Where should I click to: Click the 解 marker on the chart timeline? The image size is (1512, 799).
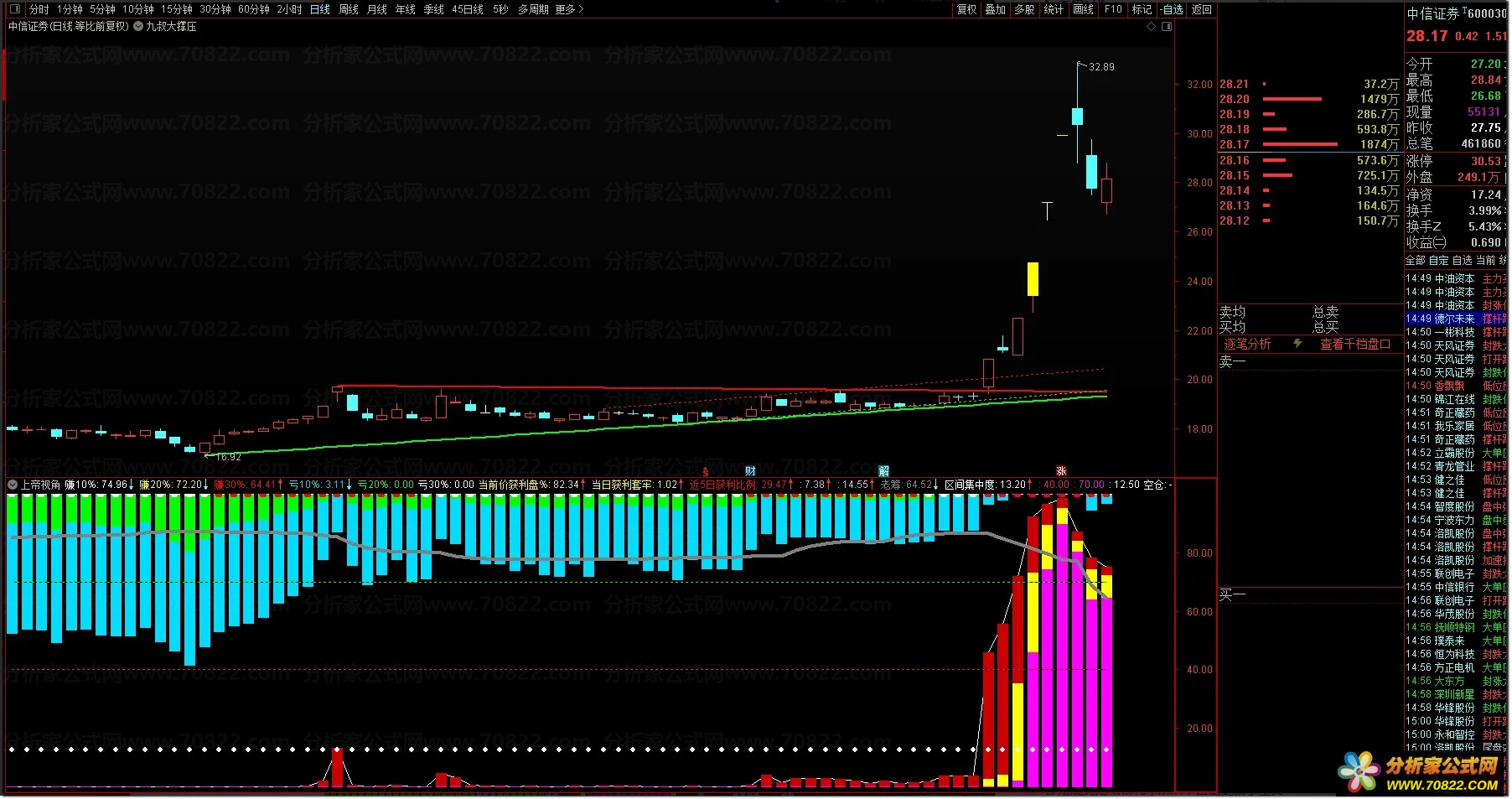883,471
